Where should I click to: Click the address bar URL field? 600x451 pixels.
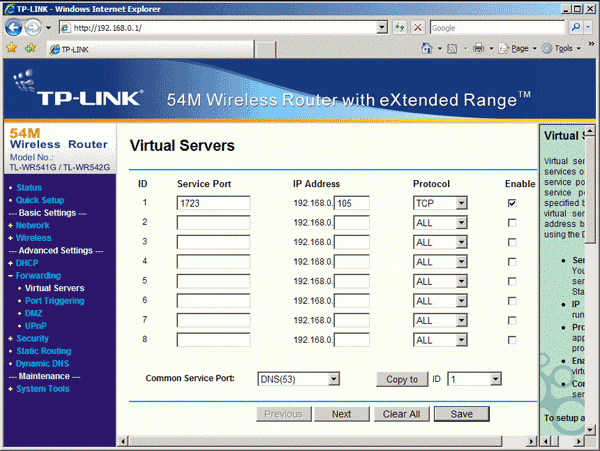pyautogui.click(x=218, y=28)
